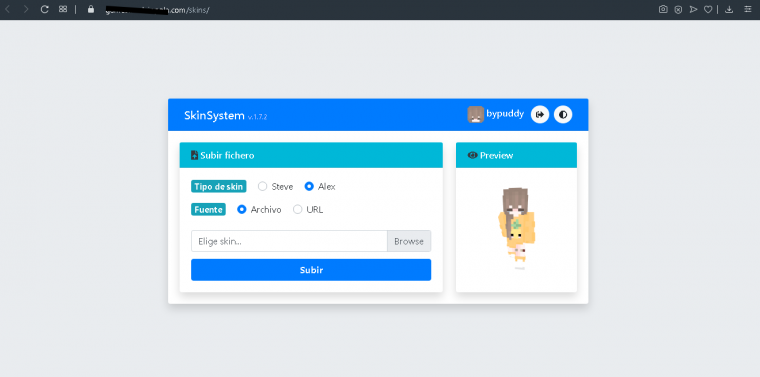
Task: Reload the page
Action: coord(45,9)
